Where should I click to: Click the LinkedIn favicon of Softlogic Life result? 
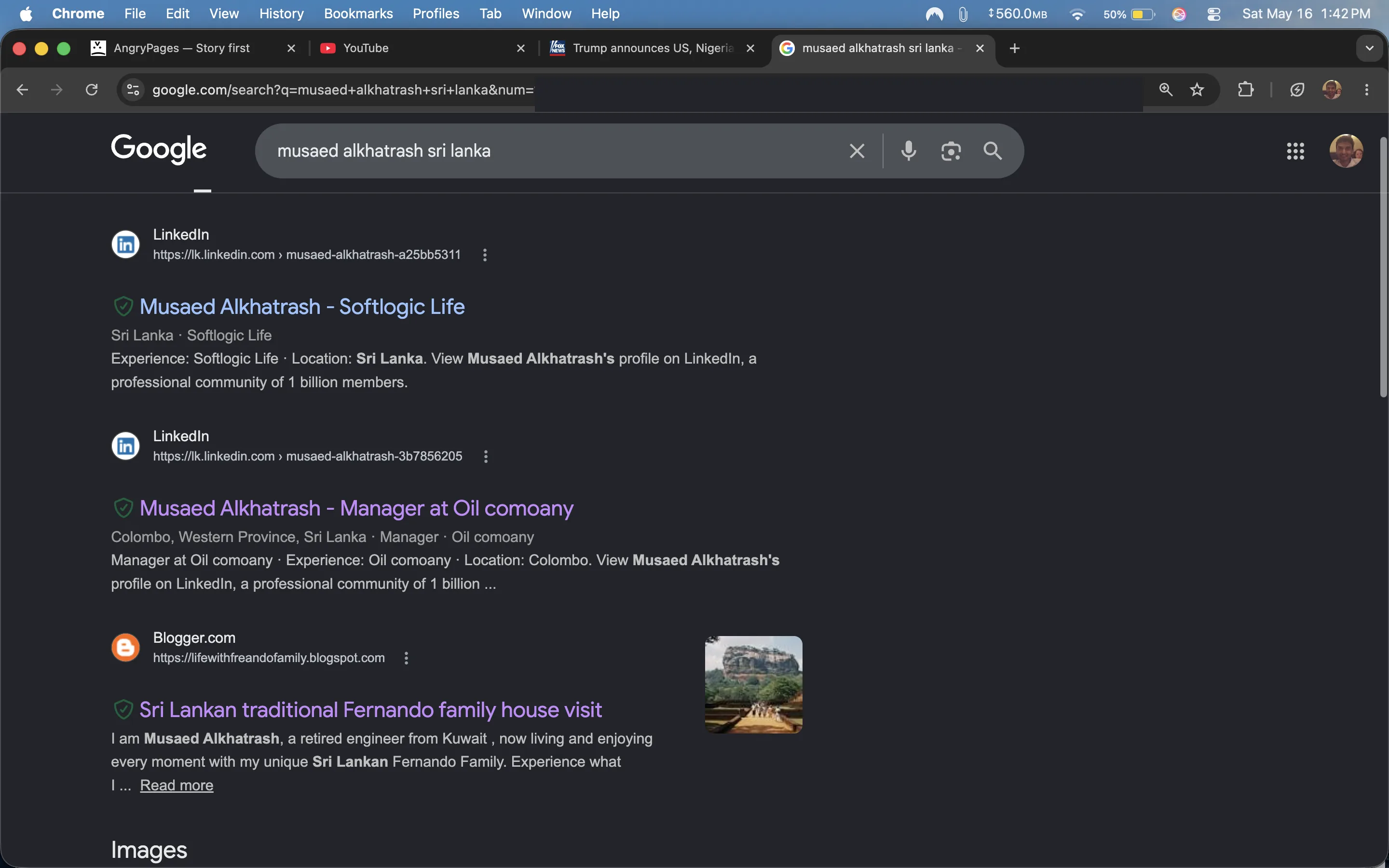point(126,244)
